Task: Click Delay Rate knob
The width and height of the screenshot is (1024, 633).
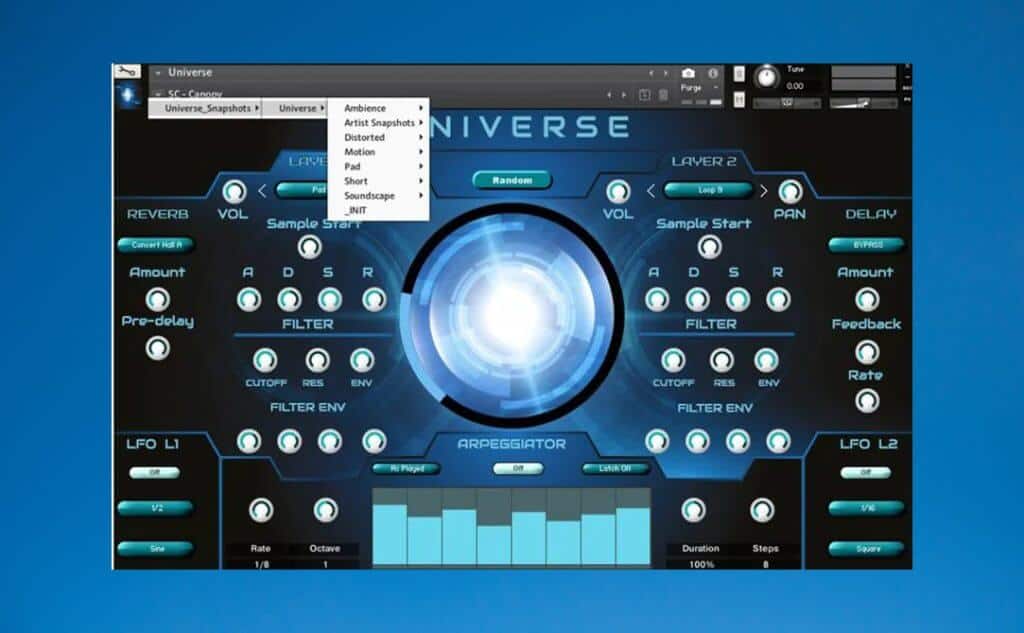Action: tap(867, 400)
